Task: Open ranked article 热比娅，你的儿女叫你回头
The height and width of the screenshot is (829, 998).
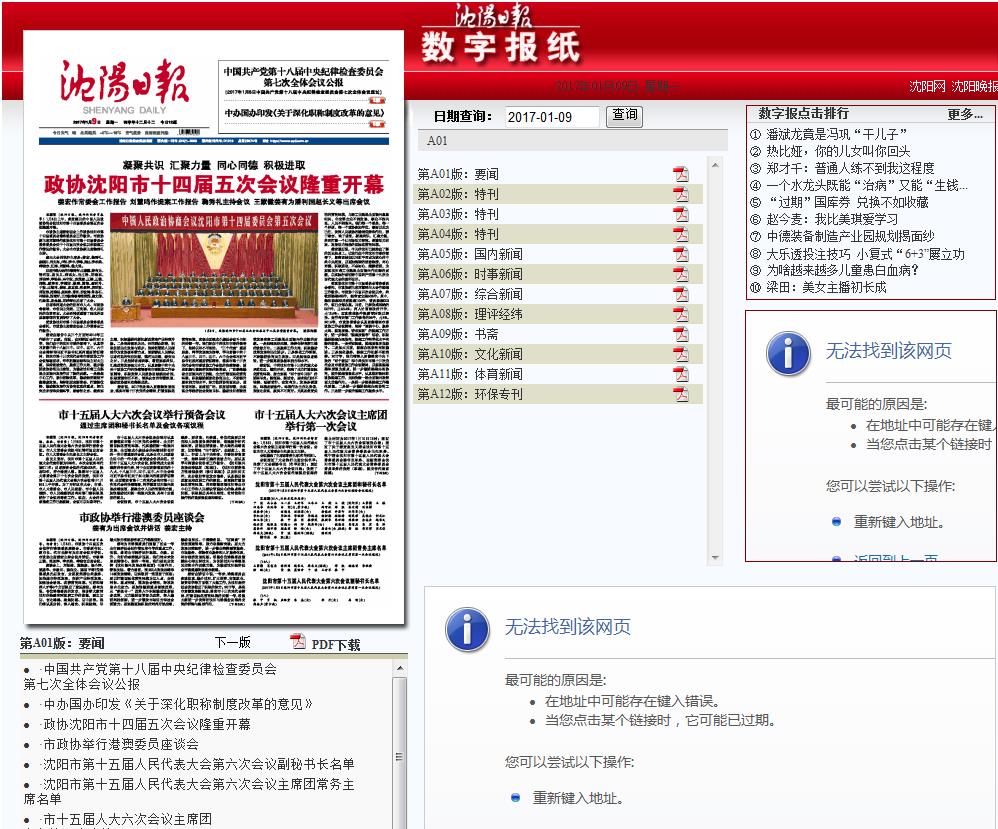Action: coord(838,152)
